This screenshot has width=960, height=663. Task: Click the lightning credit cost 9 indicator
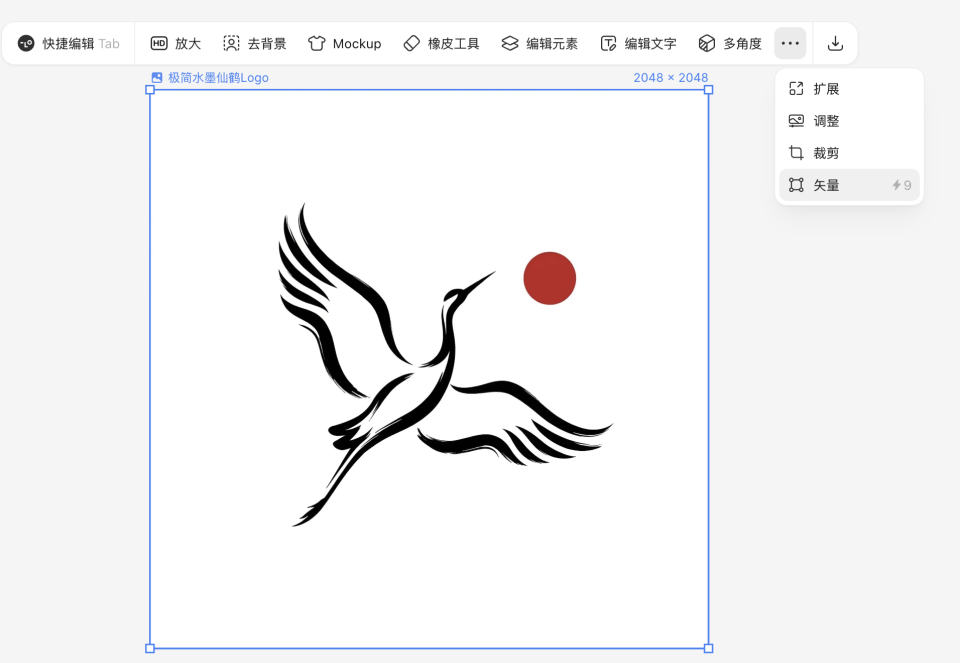click(x=901, y=185)
